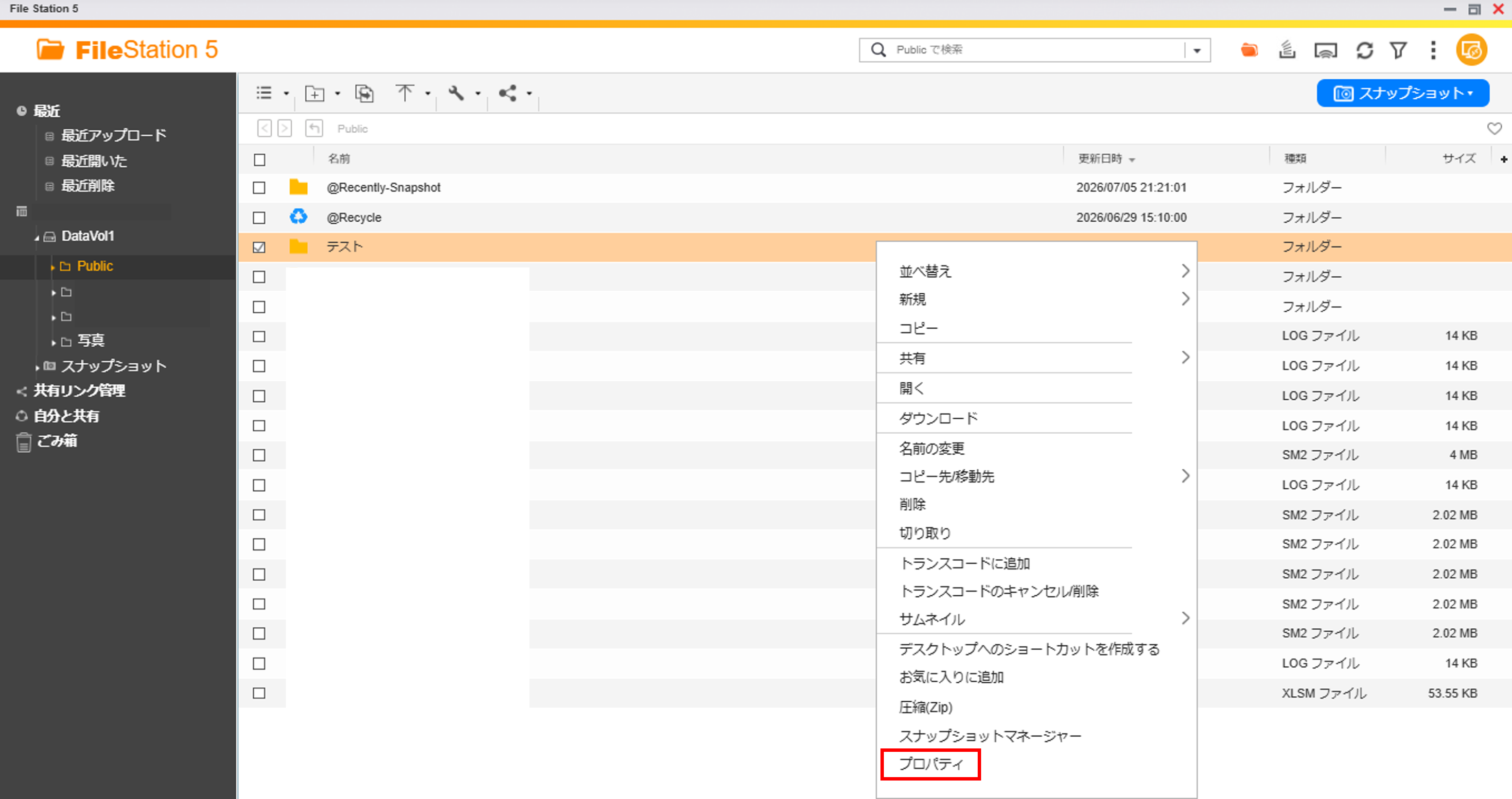Open the smart filter funnel icon
1512x799 pixels.
(x=1398, y=51)
